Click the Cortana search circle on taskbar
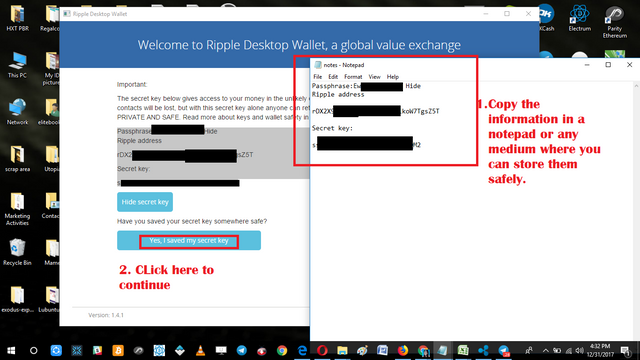This screenshot has width=640, height=360. click(33, 351)
